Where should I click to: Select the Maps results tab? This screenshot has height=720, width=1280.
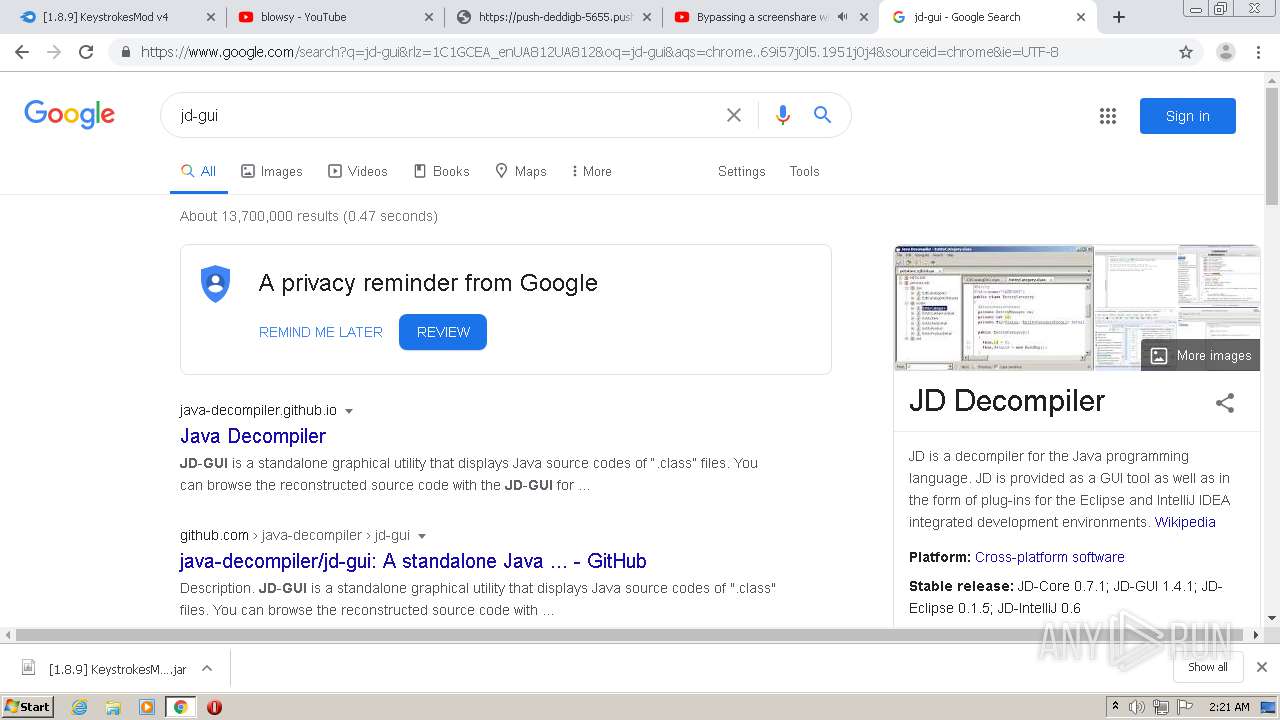[x=521, y=171]
